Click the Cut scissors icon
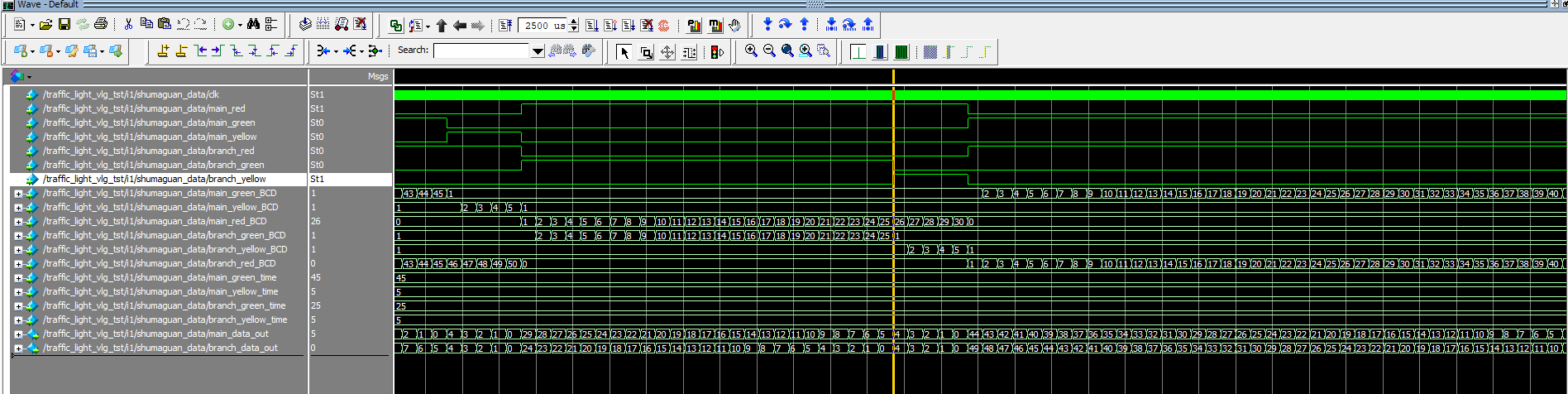The width and height of the screenshot is (1568, 394). pos(128,25)
